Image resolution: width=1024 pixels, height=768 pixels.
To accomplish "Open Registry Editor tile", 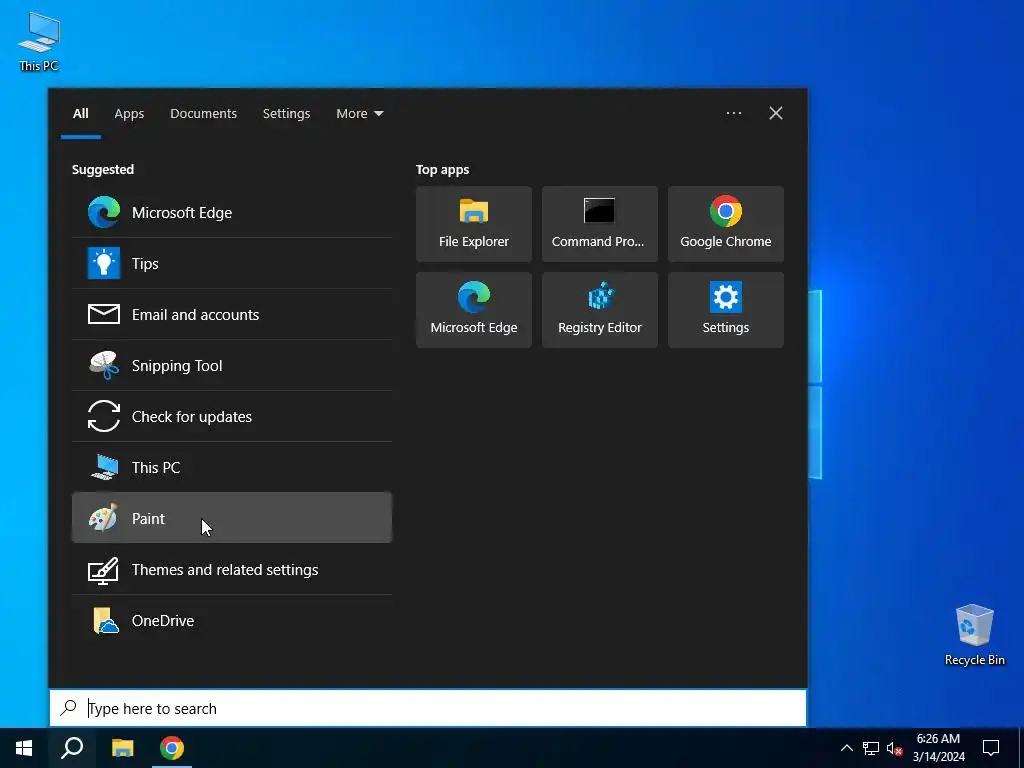I will tap(600, 310).
